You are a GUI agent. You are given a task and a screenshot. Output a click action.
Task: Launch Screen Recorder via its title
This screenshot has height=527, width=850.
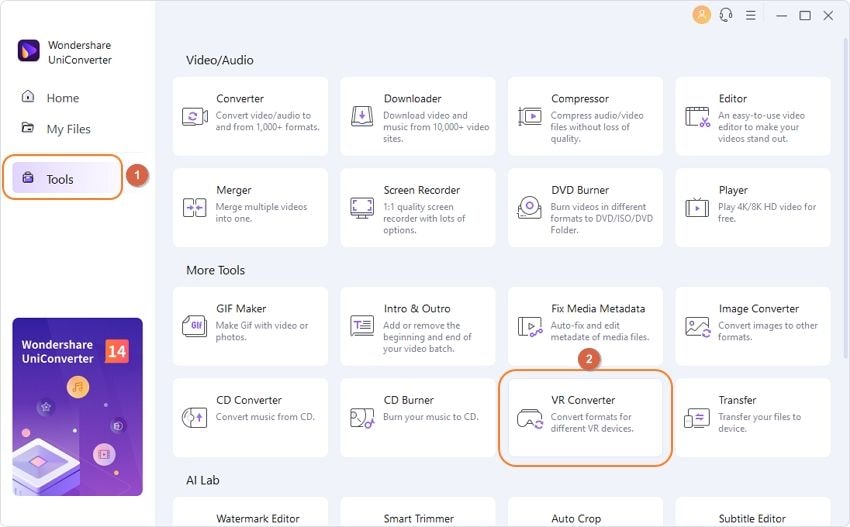click(422, 190)
